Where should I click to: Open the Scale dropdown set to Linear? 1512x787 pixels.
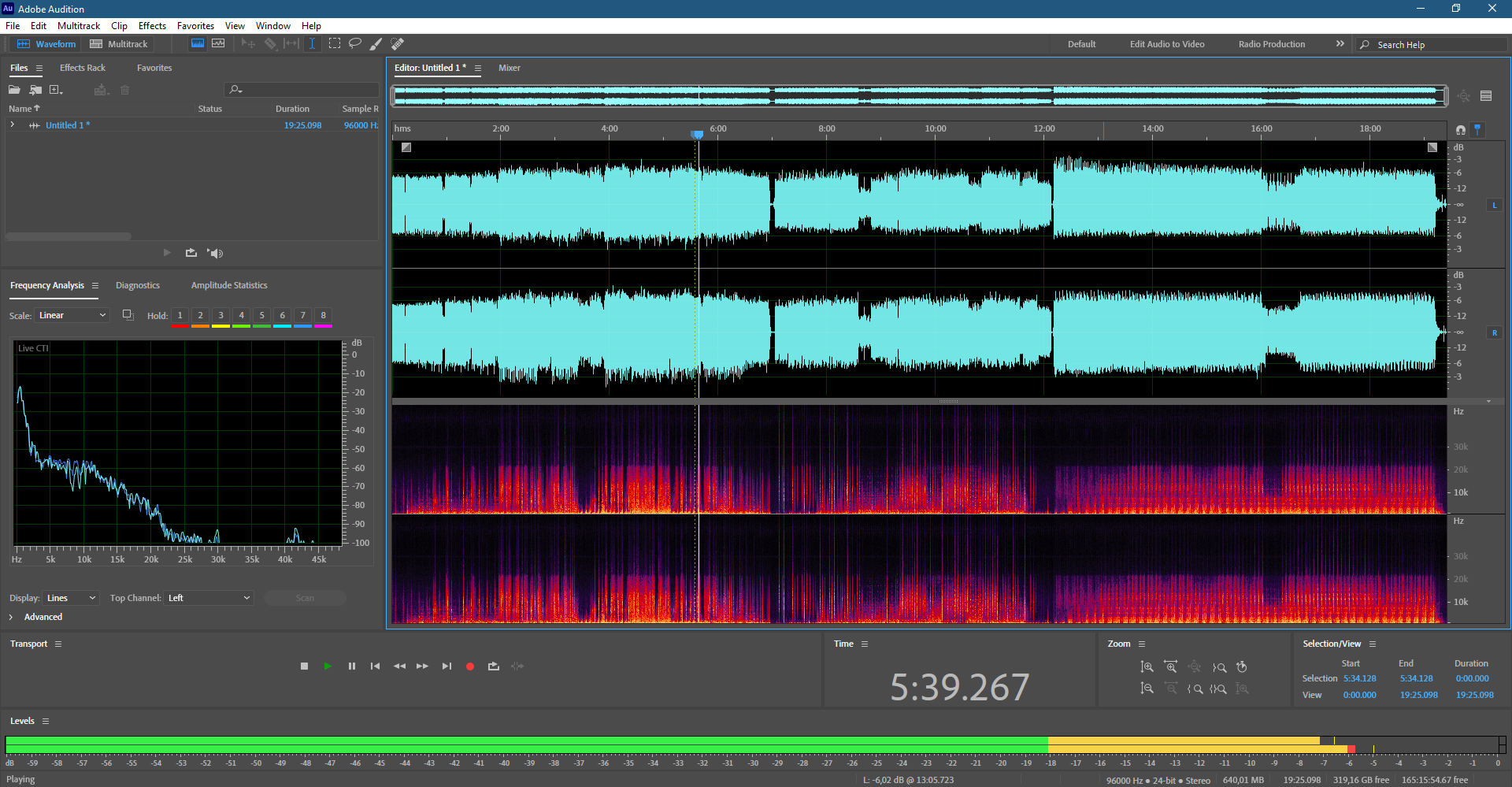(72, 315)
